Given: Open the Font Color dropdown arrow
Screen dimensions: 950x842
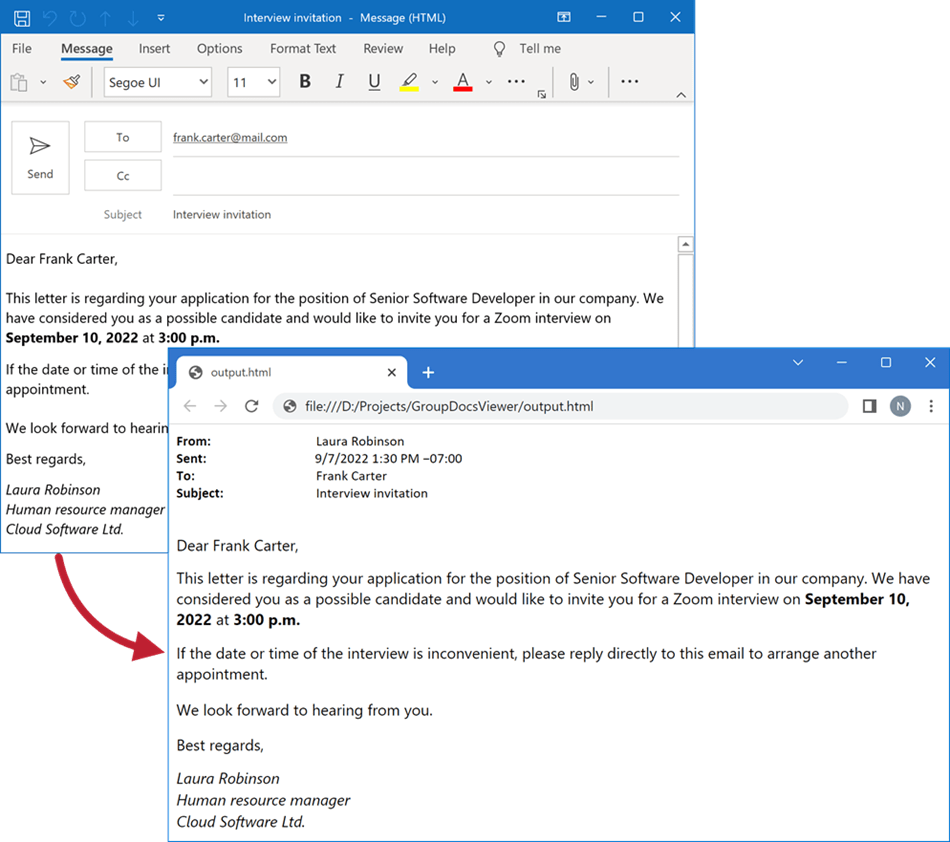Looking at the screenshot, I should [x=487, y=82].
